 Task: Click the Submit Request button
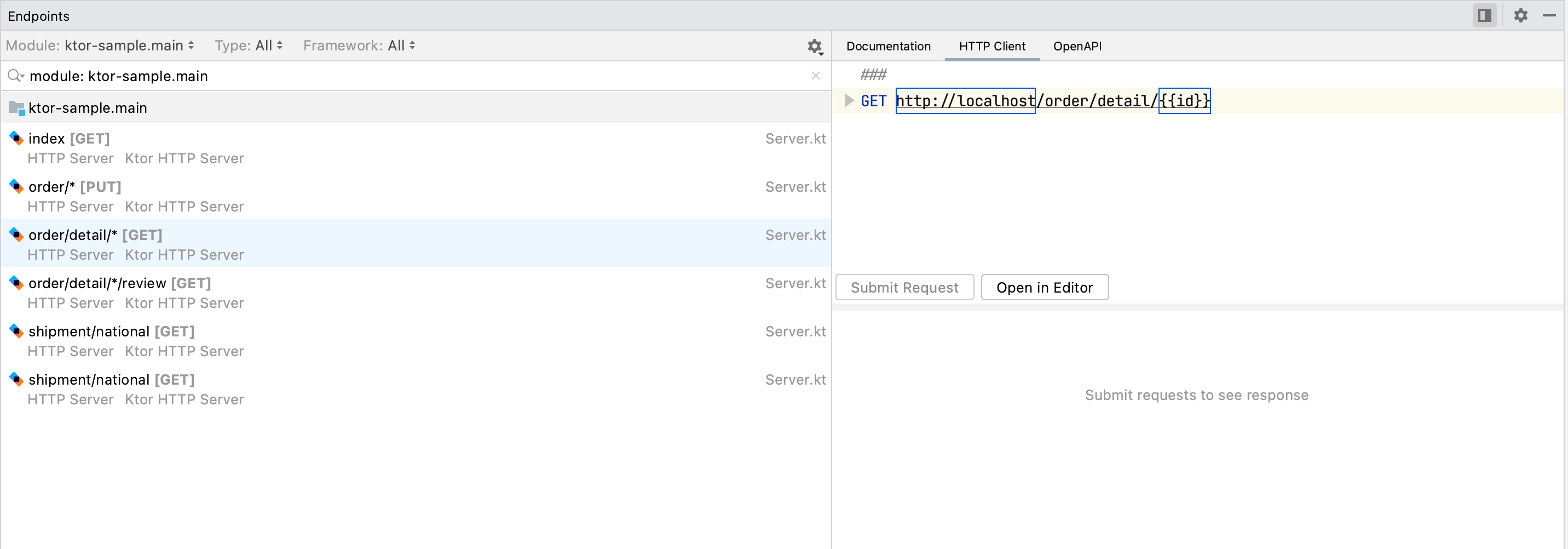904,288
